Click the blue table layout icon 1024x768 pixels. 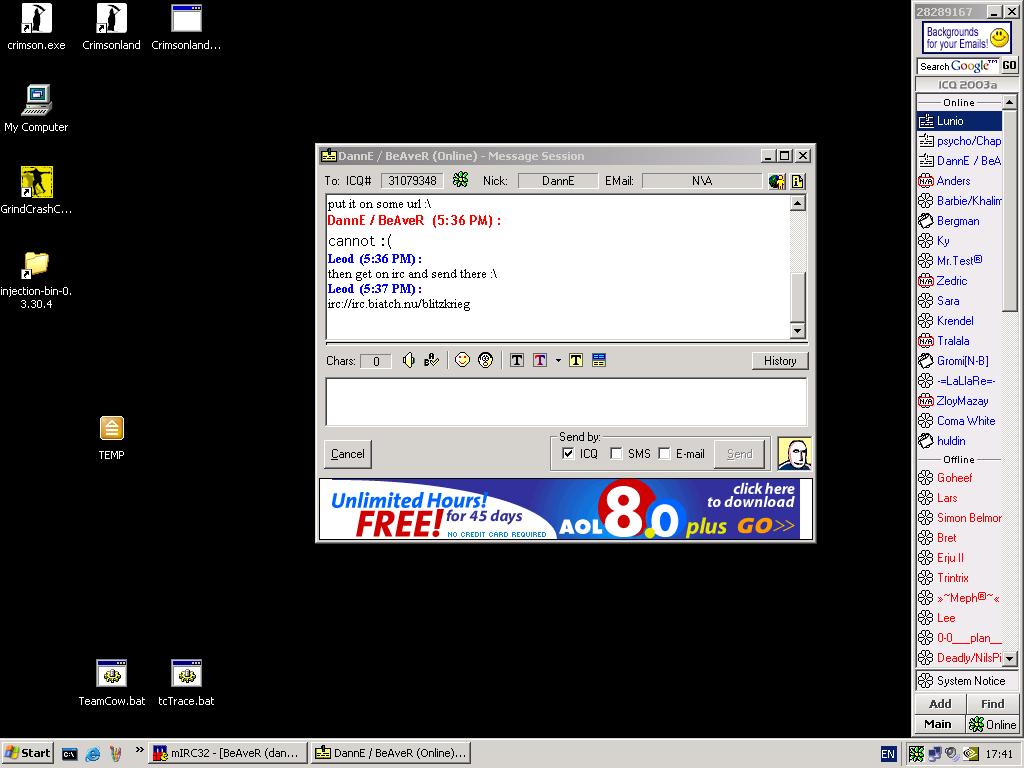599,360
